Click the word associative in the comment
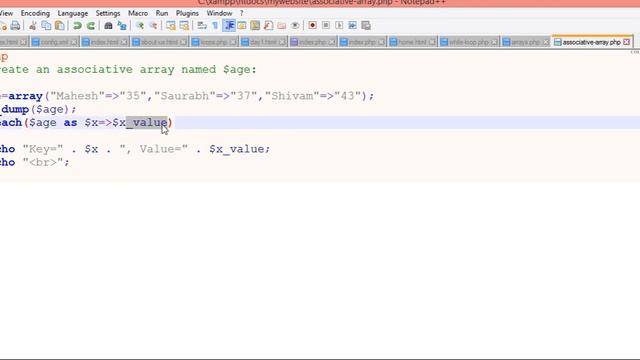640x360 pixels. click(95, 69)
